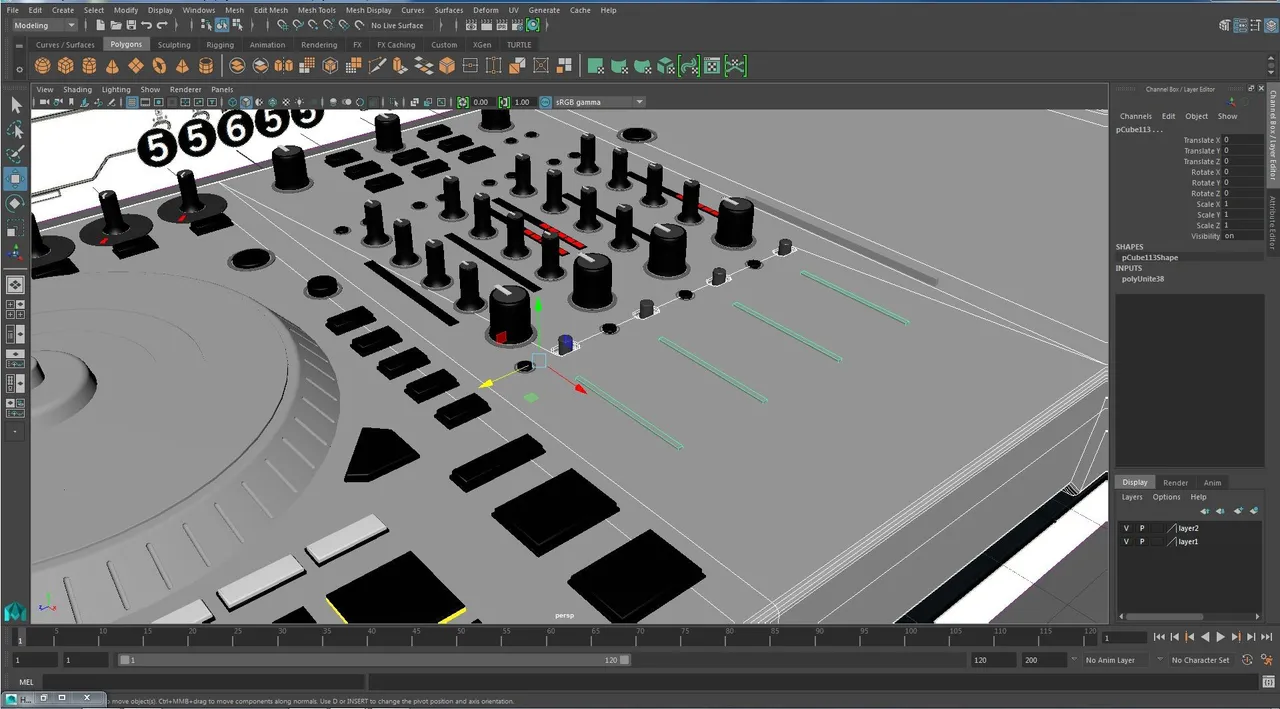Activate the Move tool in Tool Box
This screenshot has height=709, width=1280.
(x=16, y=179)
